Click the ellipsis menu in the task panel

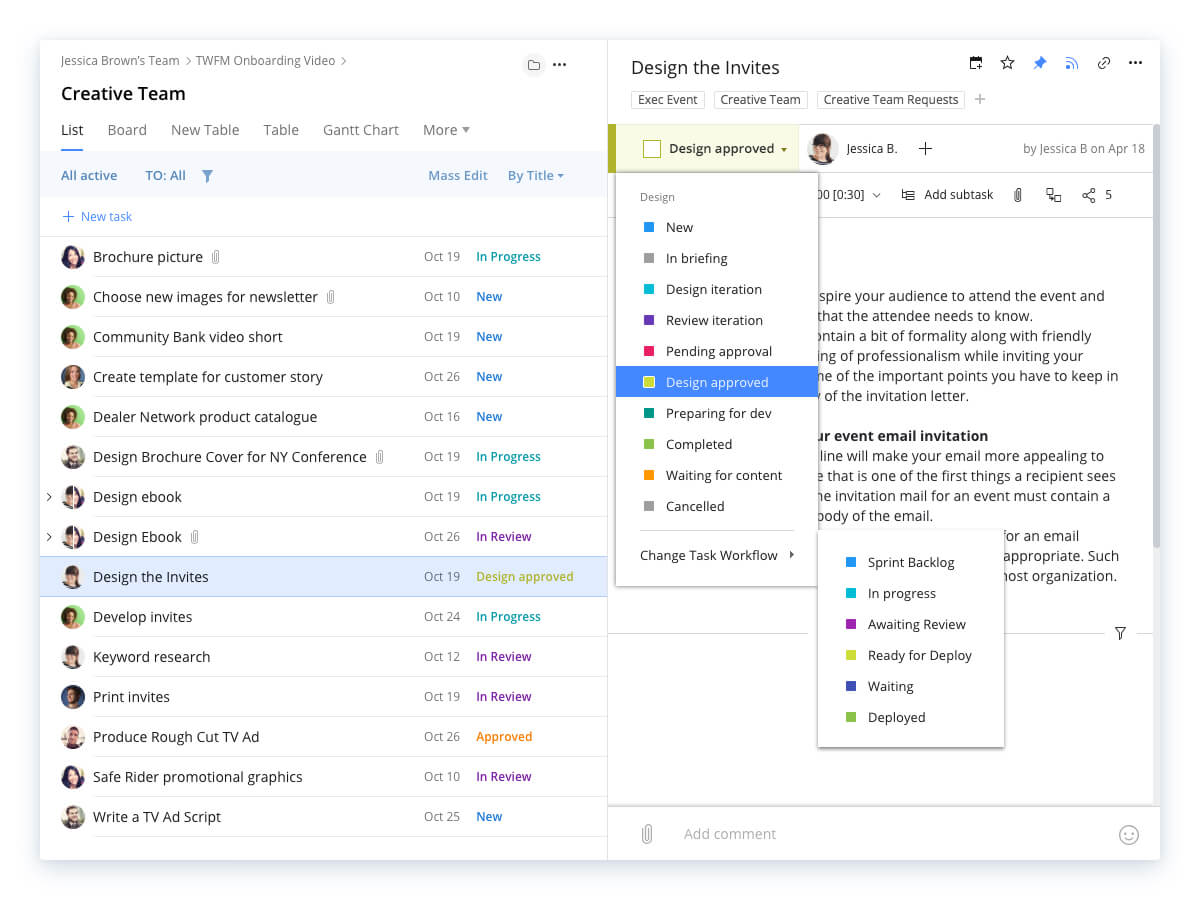pos(1135,62)
